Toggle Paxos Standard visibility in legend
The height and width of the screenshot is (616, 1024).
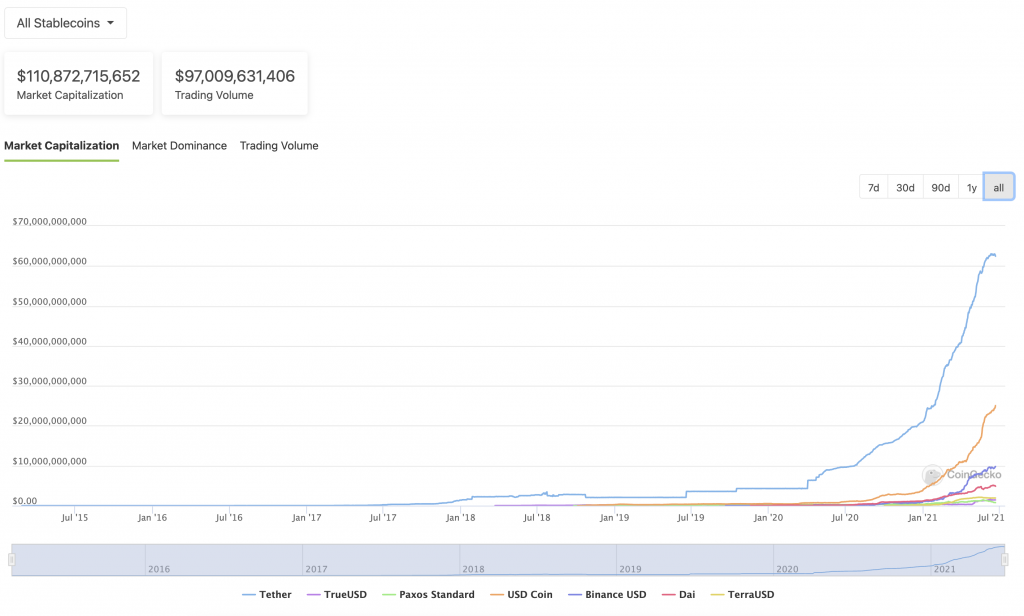(x=429, y=594)
